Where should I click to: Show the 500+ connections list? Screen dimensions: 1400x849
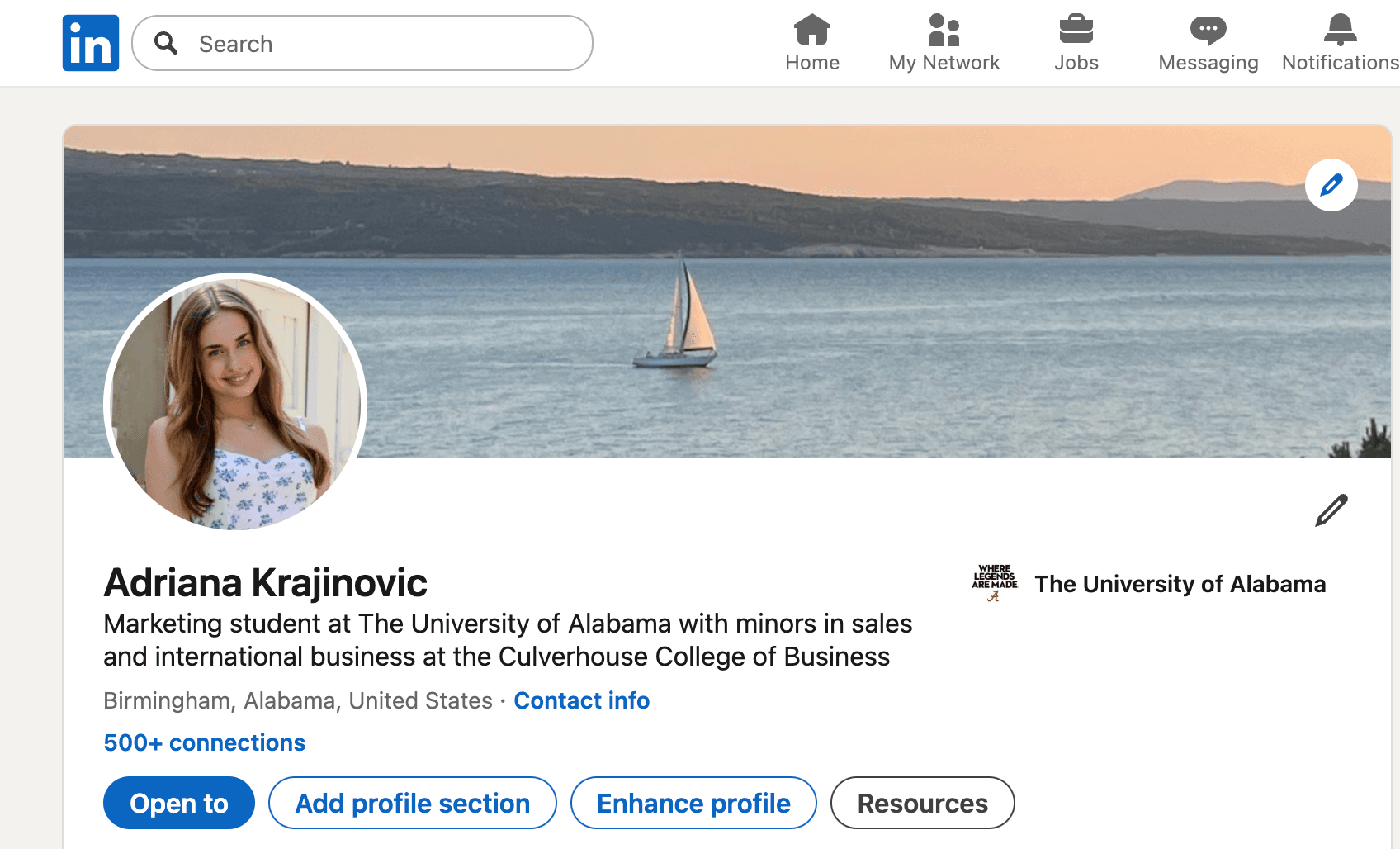(x=204, y=742)
